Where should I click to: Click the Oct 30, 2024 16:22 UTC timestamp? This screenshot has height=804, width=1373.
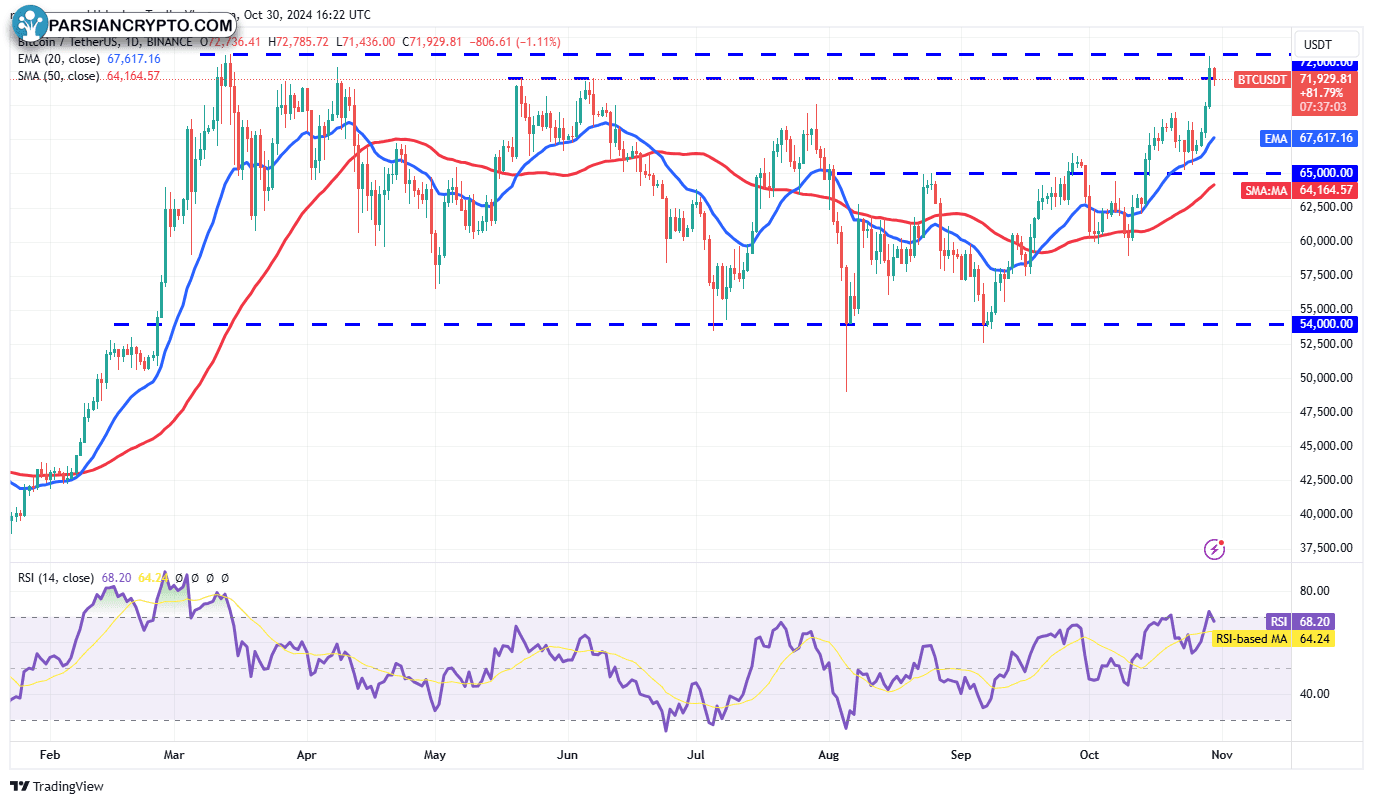coord(308,15)
